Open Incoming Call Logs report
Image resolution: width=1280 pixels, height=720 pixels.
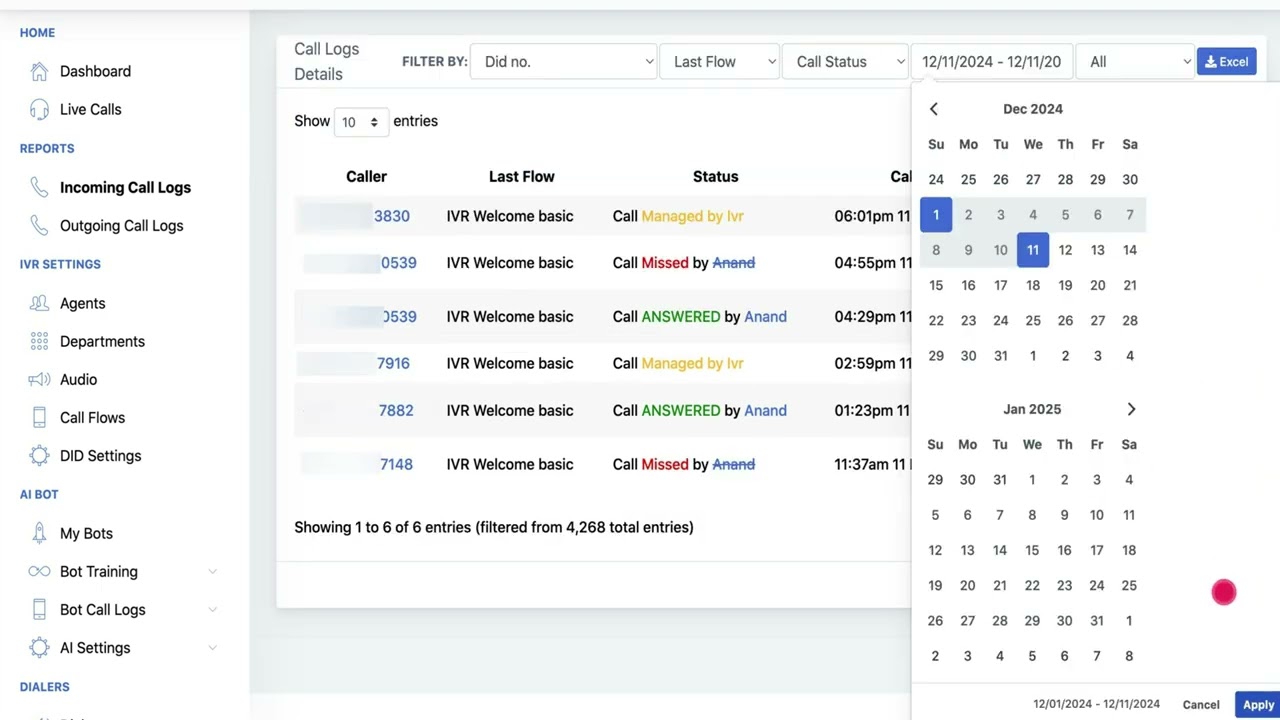[125, 187]
